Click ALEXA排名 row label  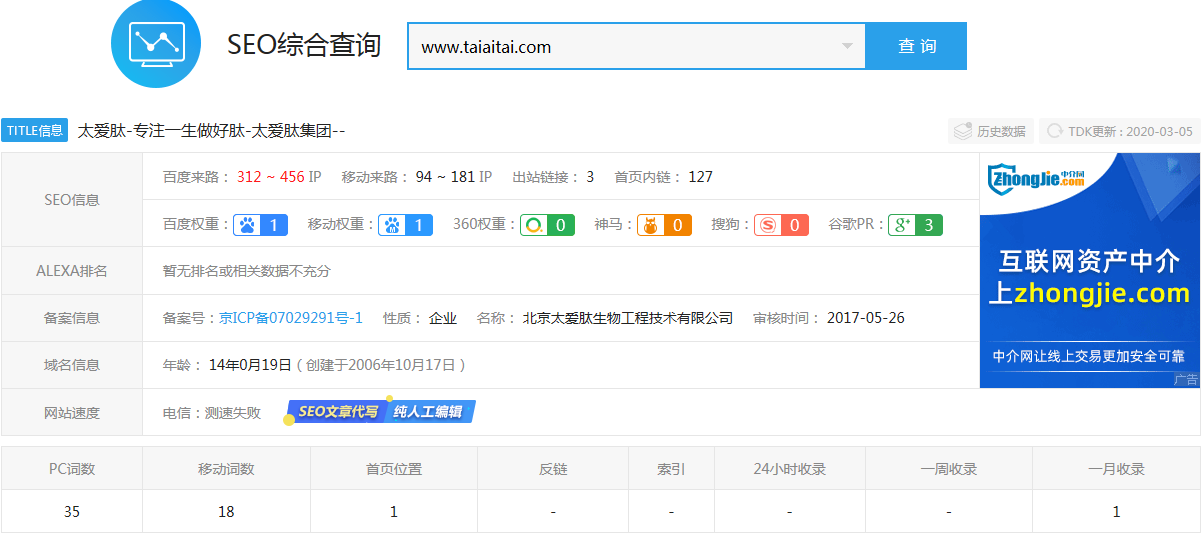click(72, 271)
